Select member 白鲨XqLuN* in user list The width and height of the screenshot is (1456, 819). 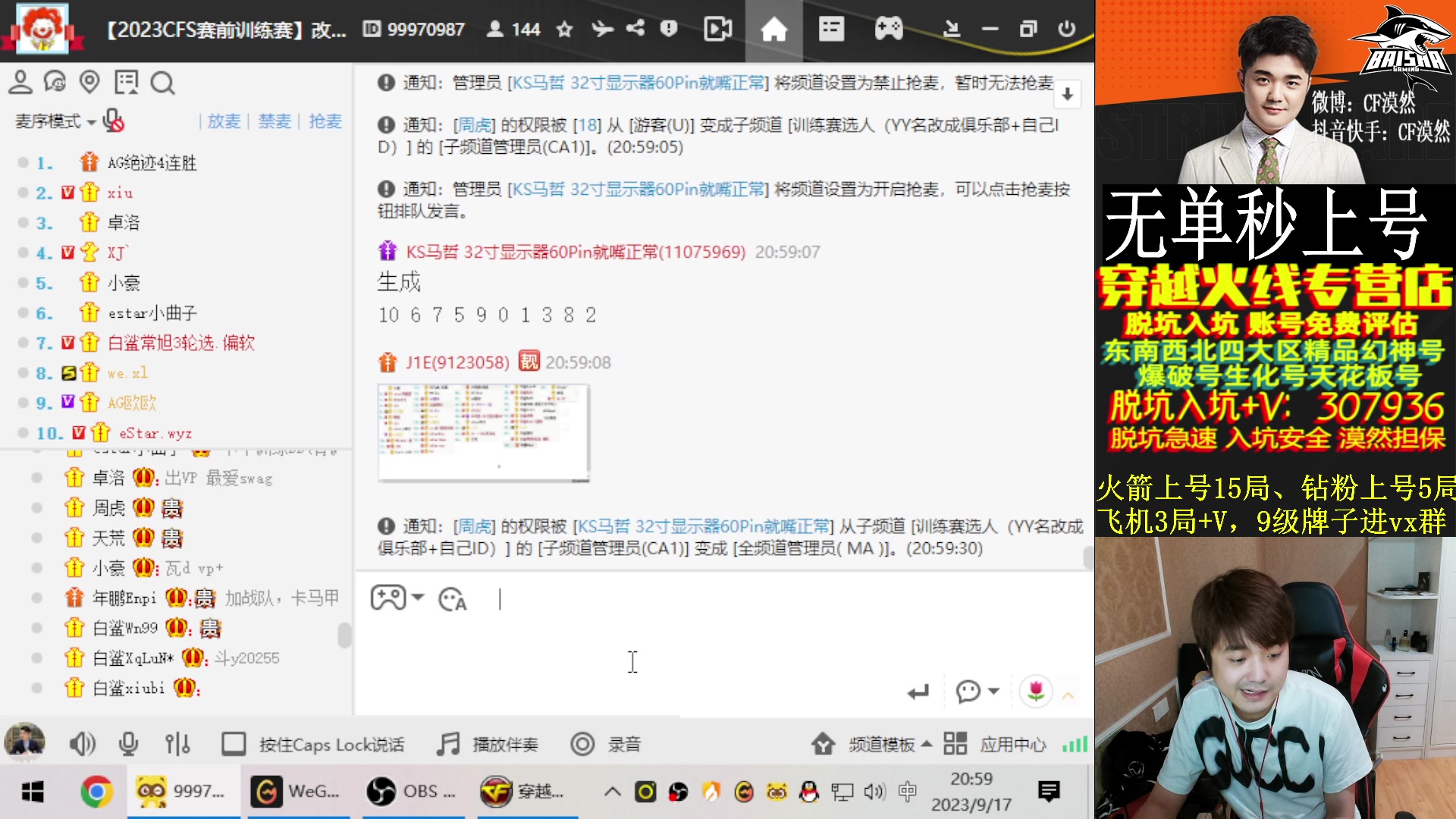point(133,658)
